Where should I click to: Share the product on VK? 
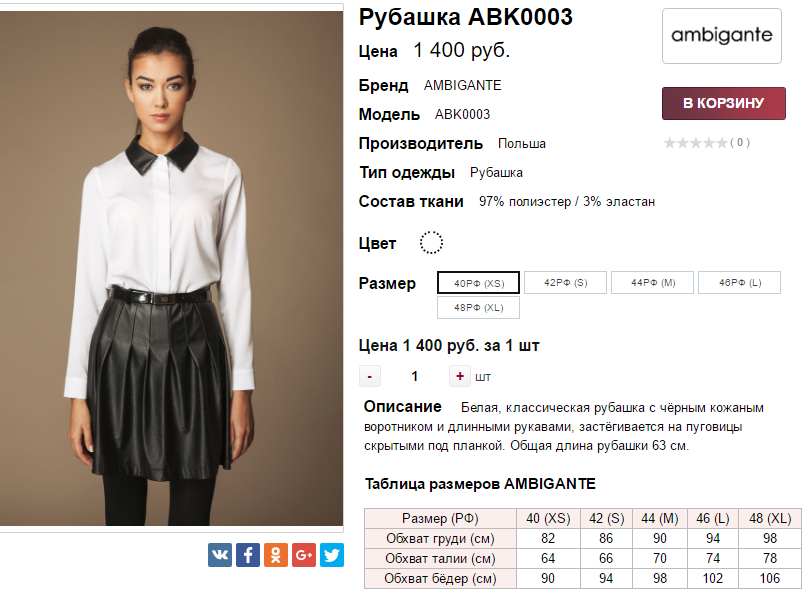point(219,555)
